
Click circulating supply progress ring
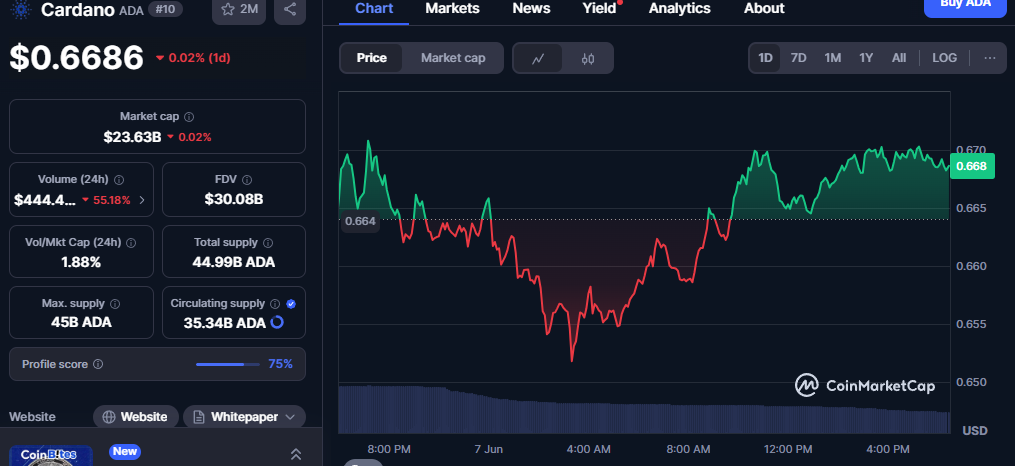tap(277, 322)
